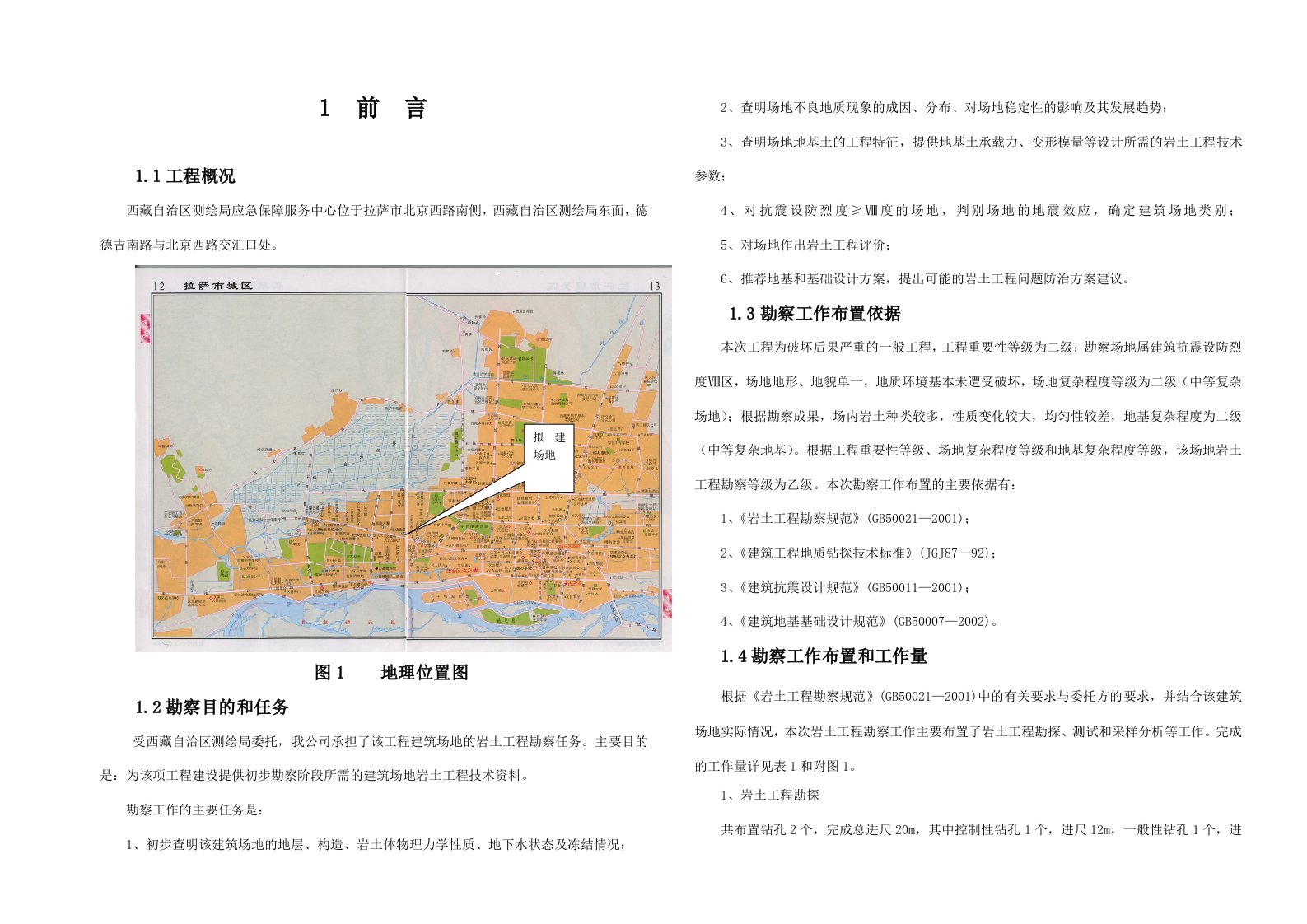Click task item "2、查明场地不良地质现象的成因"
The width and height of the screenshot is (1307, 924).
coord(944,108)
